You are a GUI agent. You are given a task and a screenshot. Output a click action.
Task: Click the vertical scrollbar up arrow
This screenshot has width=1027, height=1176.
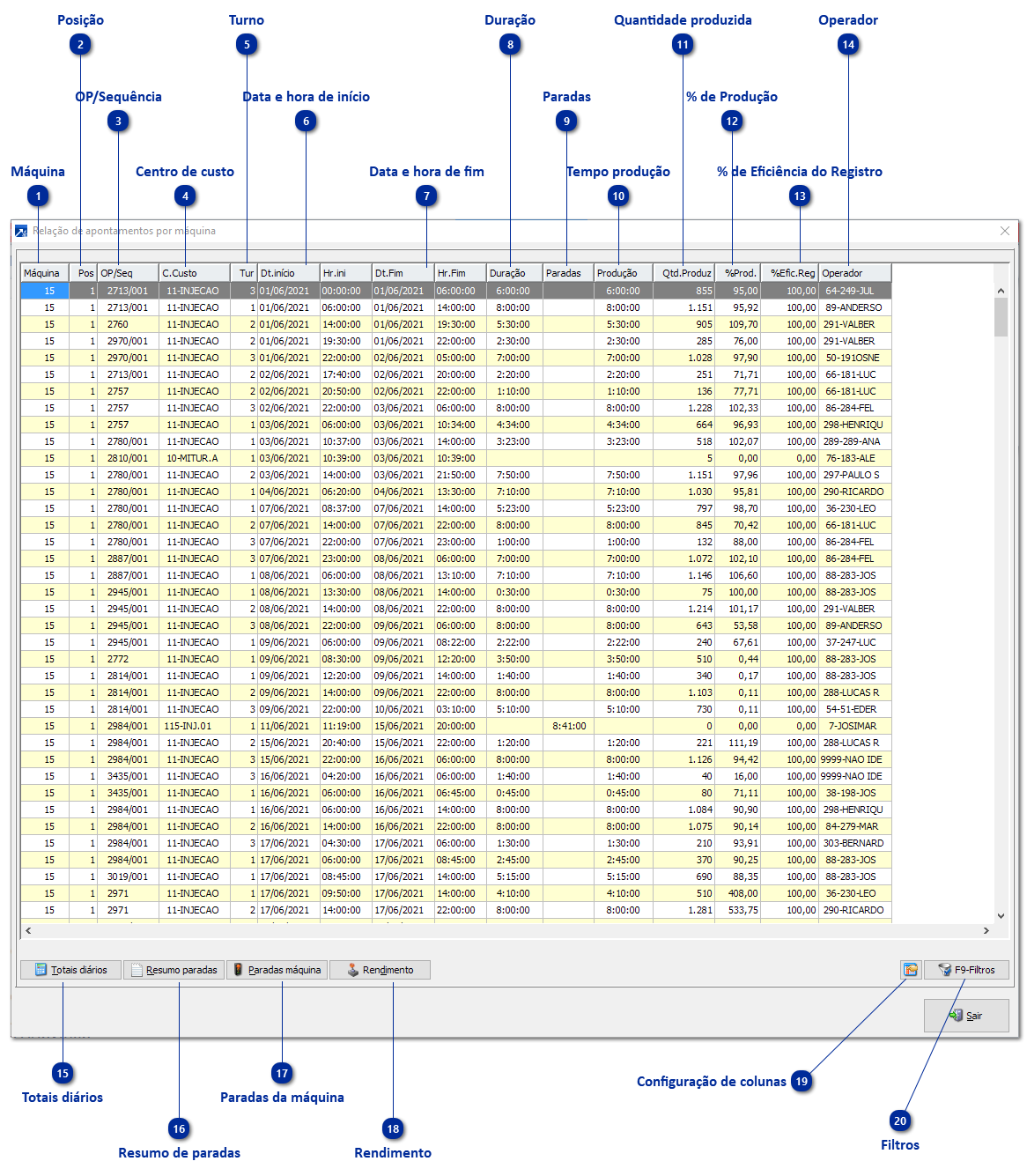pyautogui.click(x=1001, y=291)
